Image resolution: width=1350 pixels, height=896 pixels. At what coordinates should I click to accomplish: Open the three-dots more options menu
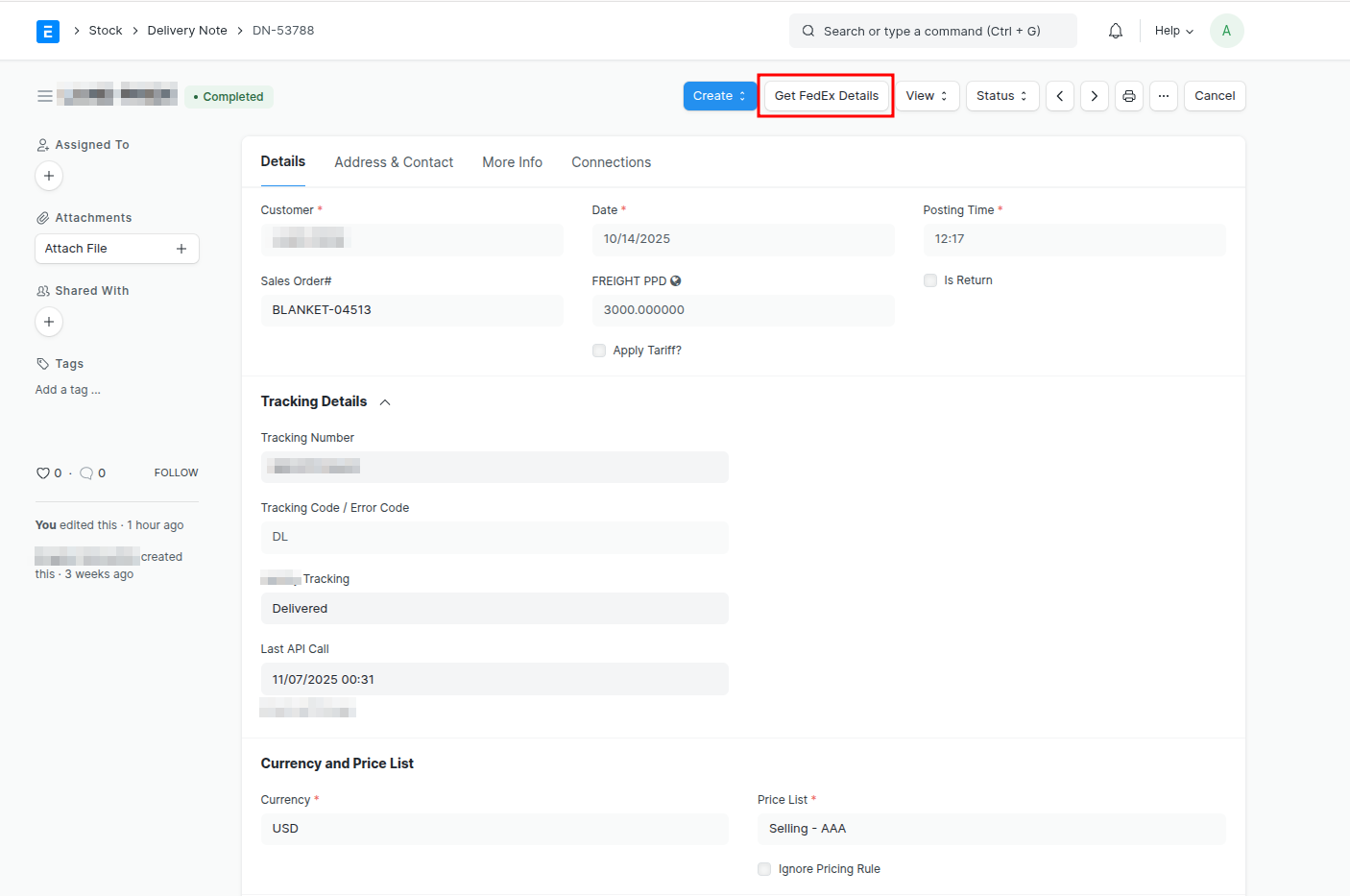click(x=1163, y=96)
